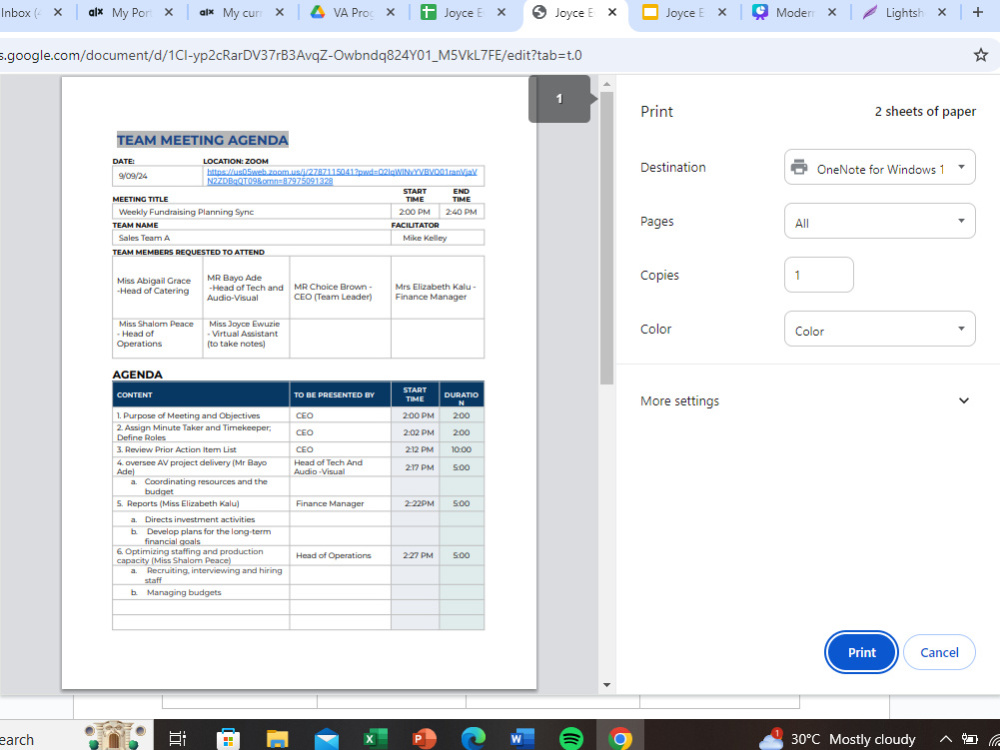Viewport: 1000px width, 750px height.
Task: Open the weather widget showing 30°C
Action: tap(837, 739)
